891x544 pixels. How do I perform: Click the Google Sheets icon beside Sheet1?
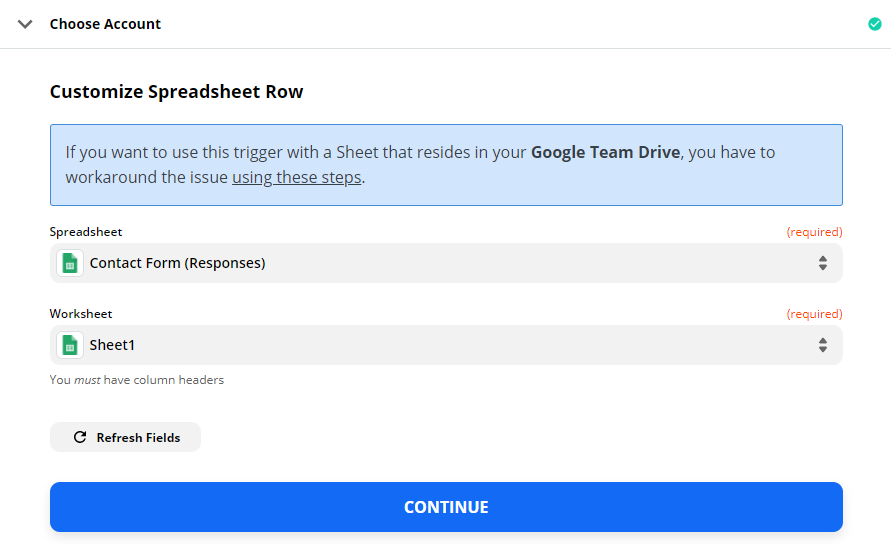[70, 345]
